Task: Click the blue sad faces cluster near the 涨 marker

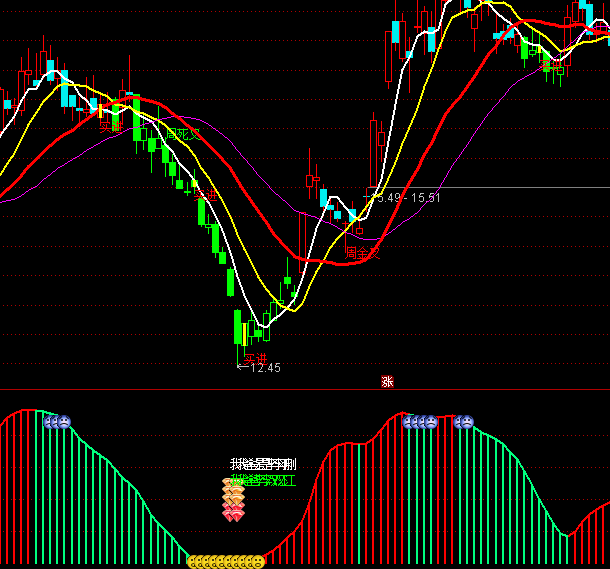Action: 420,422
